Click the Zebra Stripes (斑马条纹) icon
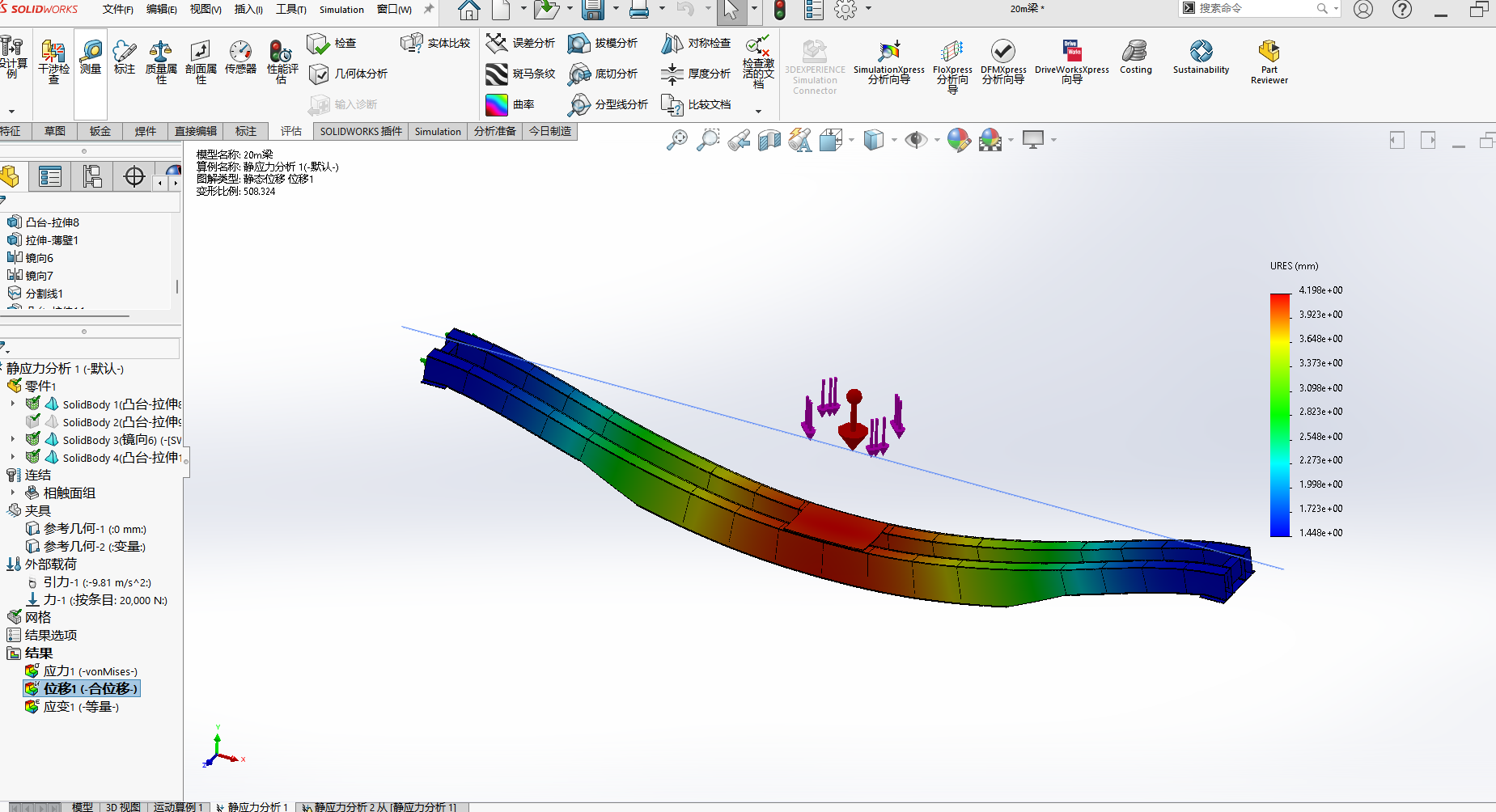Image resolution: width=1496 pixels, height=812 pixels. point(497,74)
